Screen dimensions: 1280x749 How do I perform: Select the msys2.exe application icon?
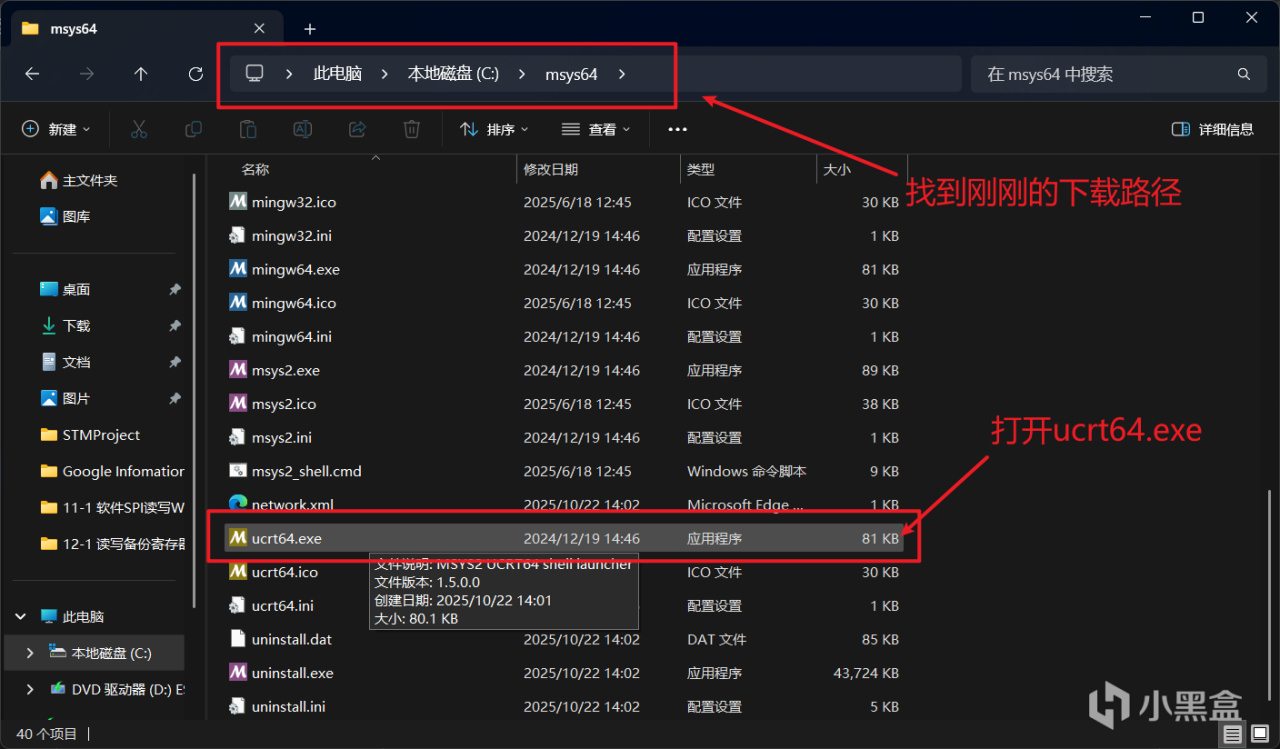238,370
